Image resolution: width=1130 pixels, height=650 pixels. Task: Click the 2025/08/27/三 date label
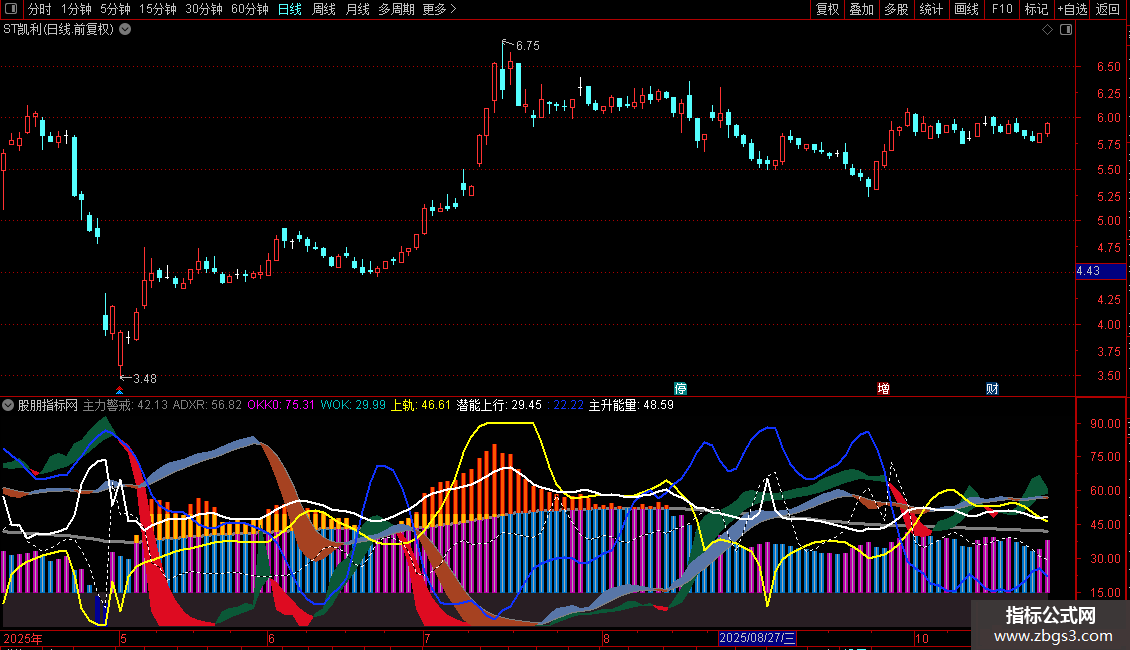coord(757,638)
